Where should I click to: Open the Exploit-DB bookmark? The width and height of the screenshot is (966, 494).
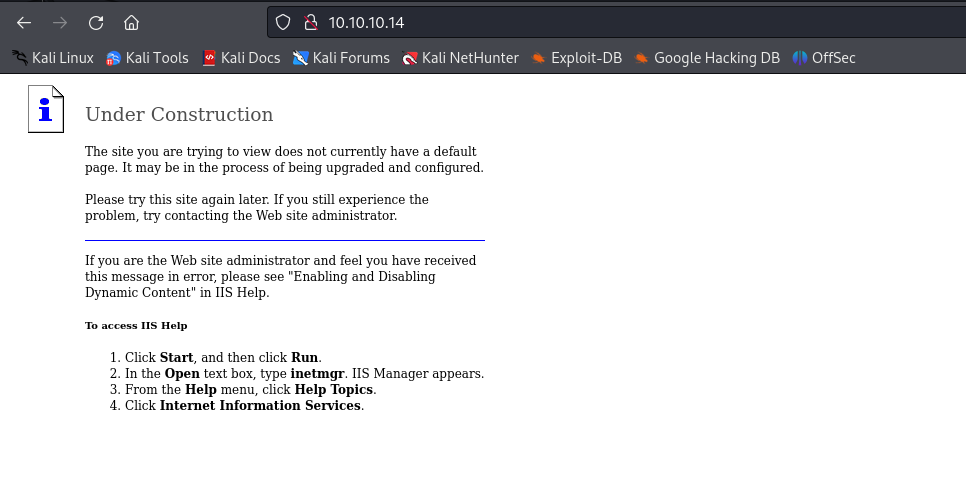576,58
